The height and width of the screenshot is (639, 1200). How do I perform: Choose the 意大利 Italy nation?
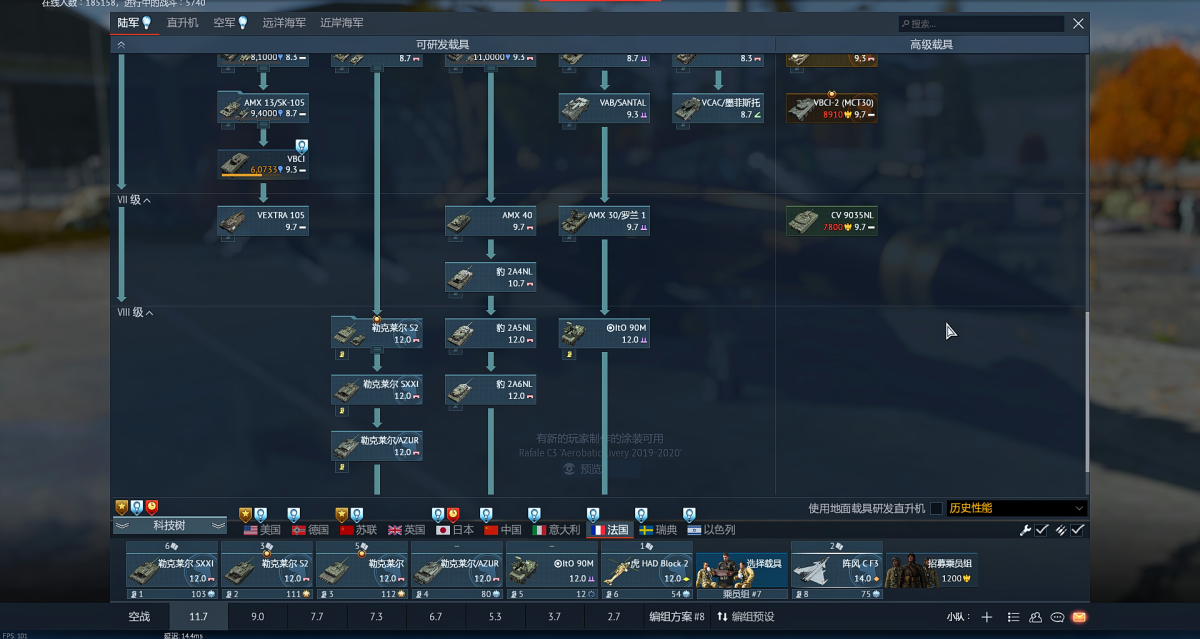pyautogui.click(x=556, y=530)
